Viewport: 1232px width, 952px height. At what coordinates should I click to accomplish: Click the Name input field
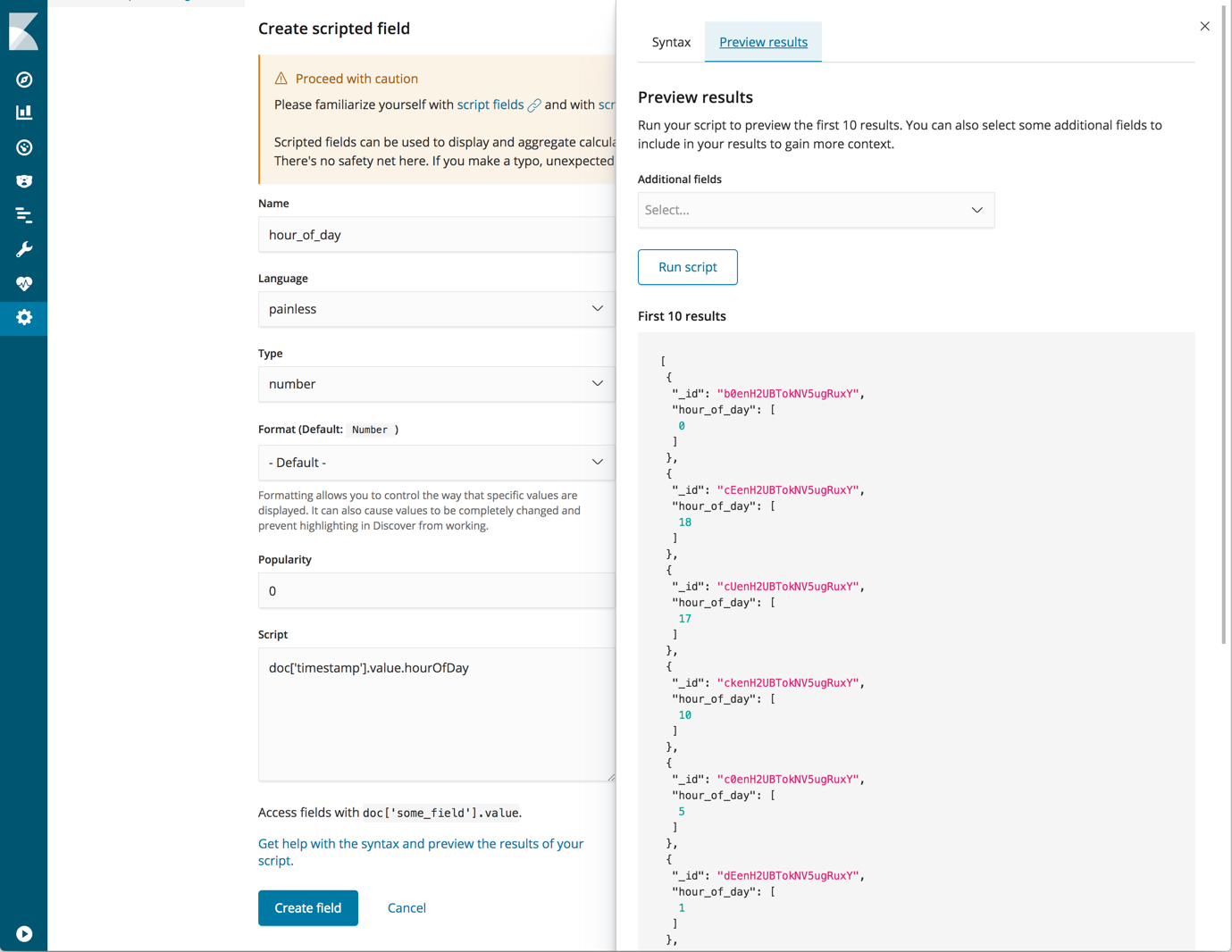436,235
